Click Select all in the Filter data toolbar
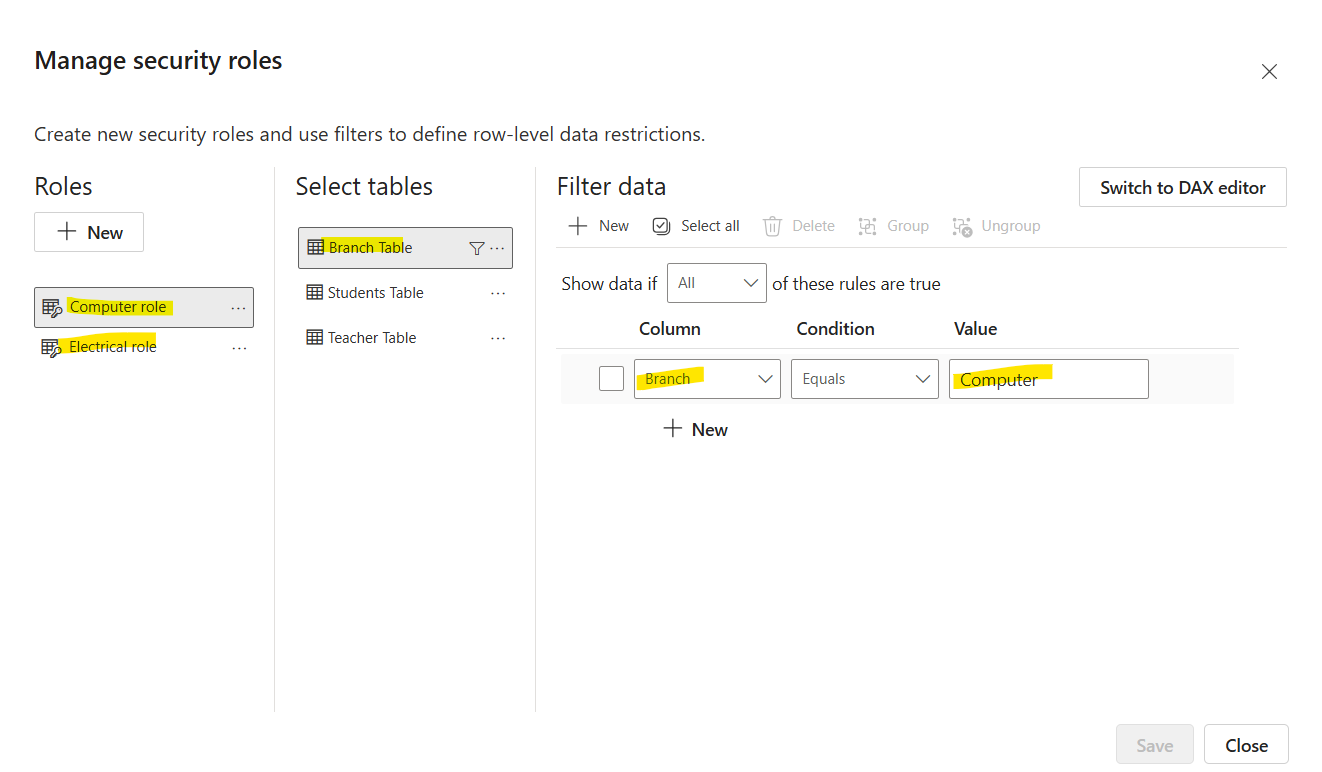 tap(696, 226)
